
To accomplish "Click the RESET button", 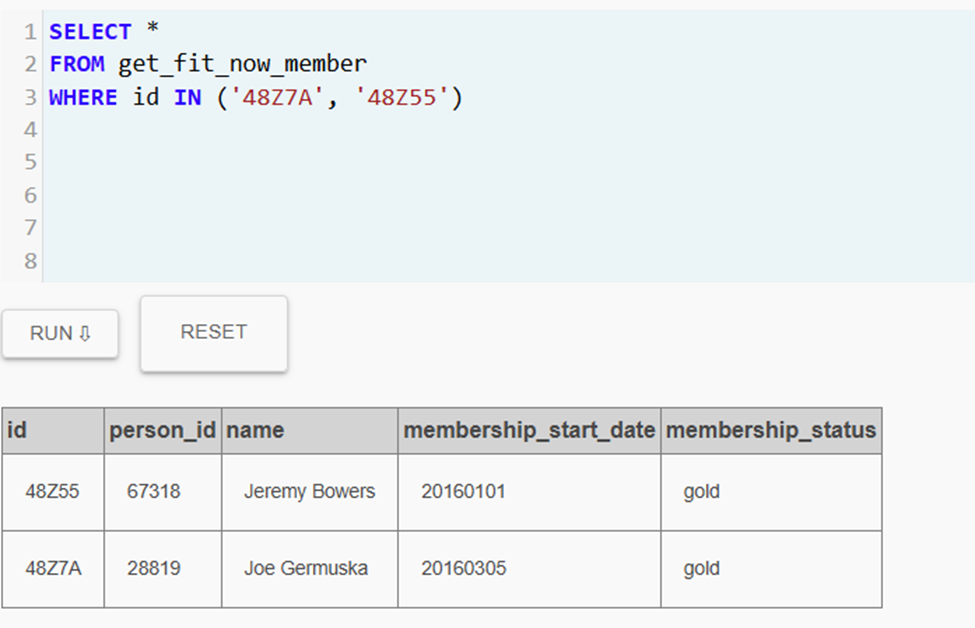I will (214, 333).
